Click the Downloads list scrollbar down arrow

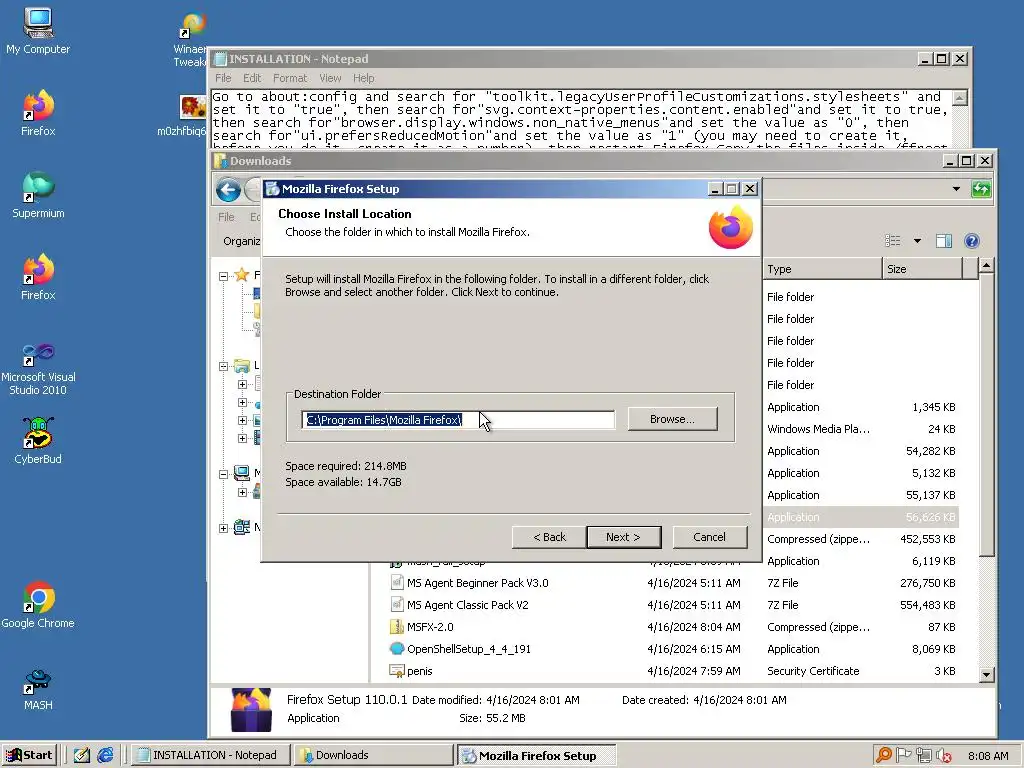click(987, 674)
